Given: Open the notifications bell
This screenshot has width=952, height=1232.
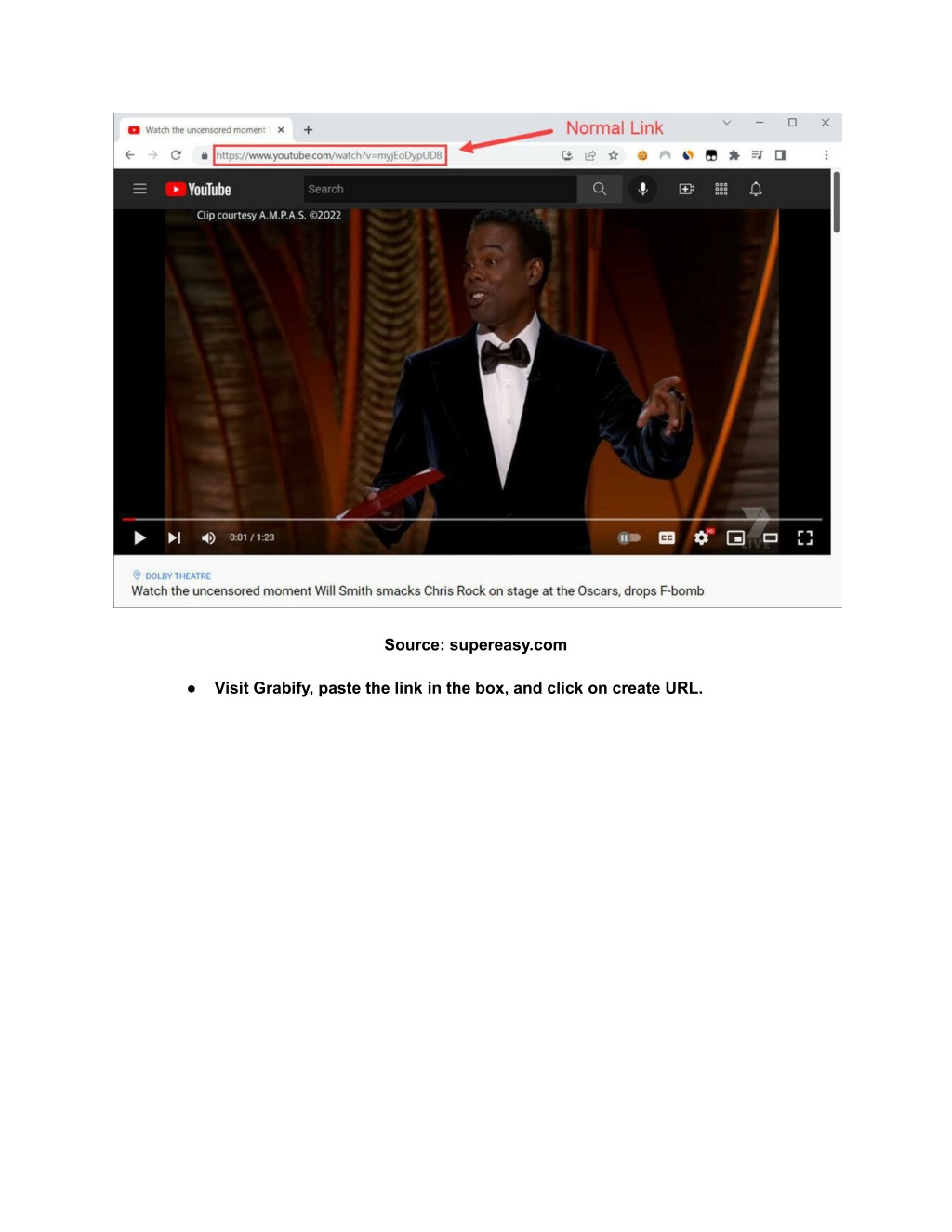Looking at the screenshot, I should click(x=756, y=189).
